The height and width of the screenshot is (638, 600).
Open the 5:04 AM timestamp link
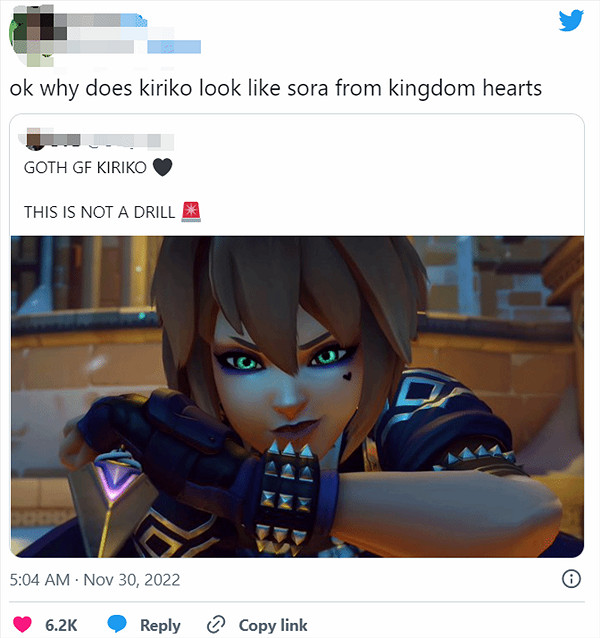(40, 580)
